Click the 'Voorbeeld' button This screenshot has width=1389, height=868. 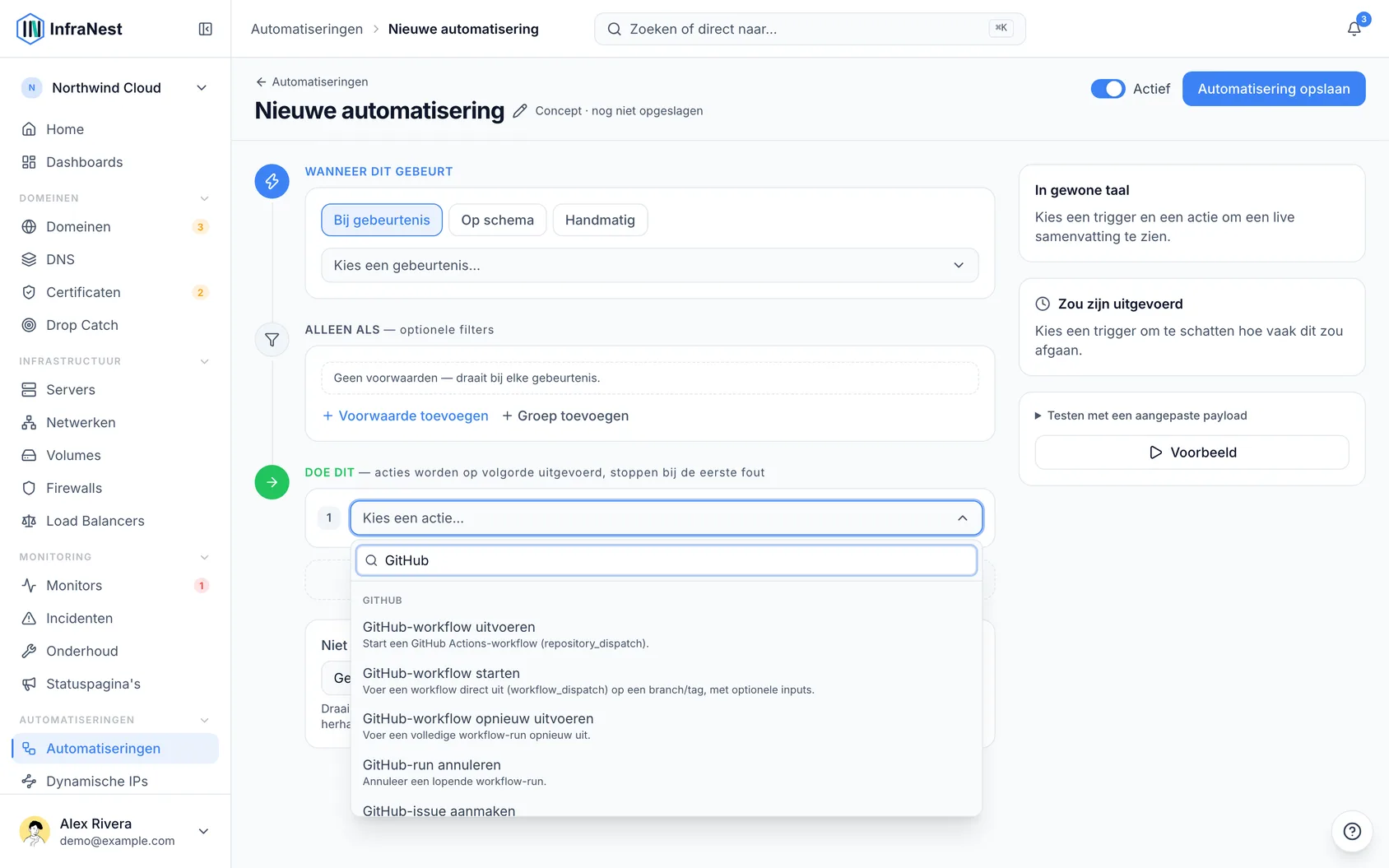[1192, 453]
